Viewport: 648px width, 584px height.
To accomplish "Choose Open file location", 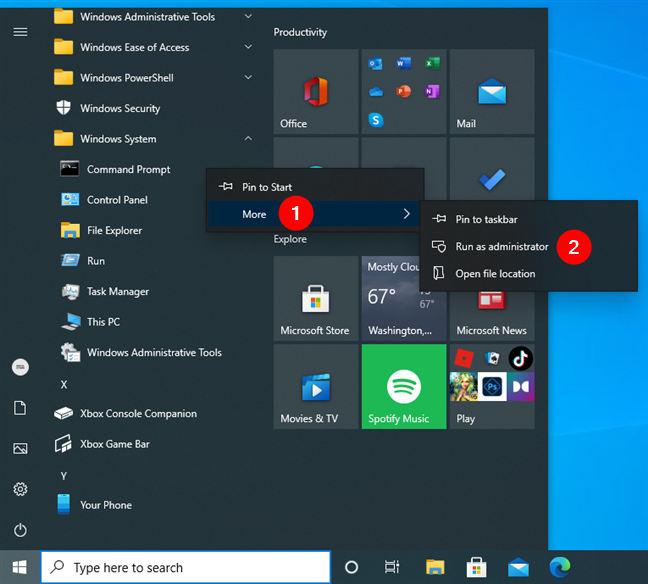I will point(529,274).
